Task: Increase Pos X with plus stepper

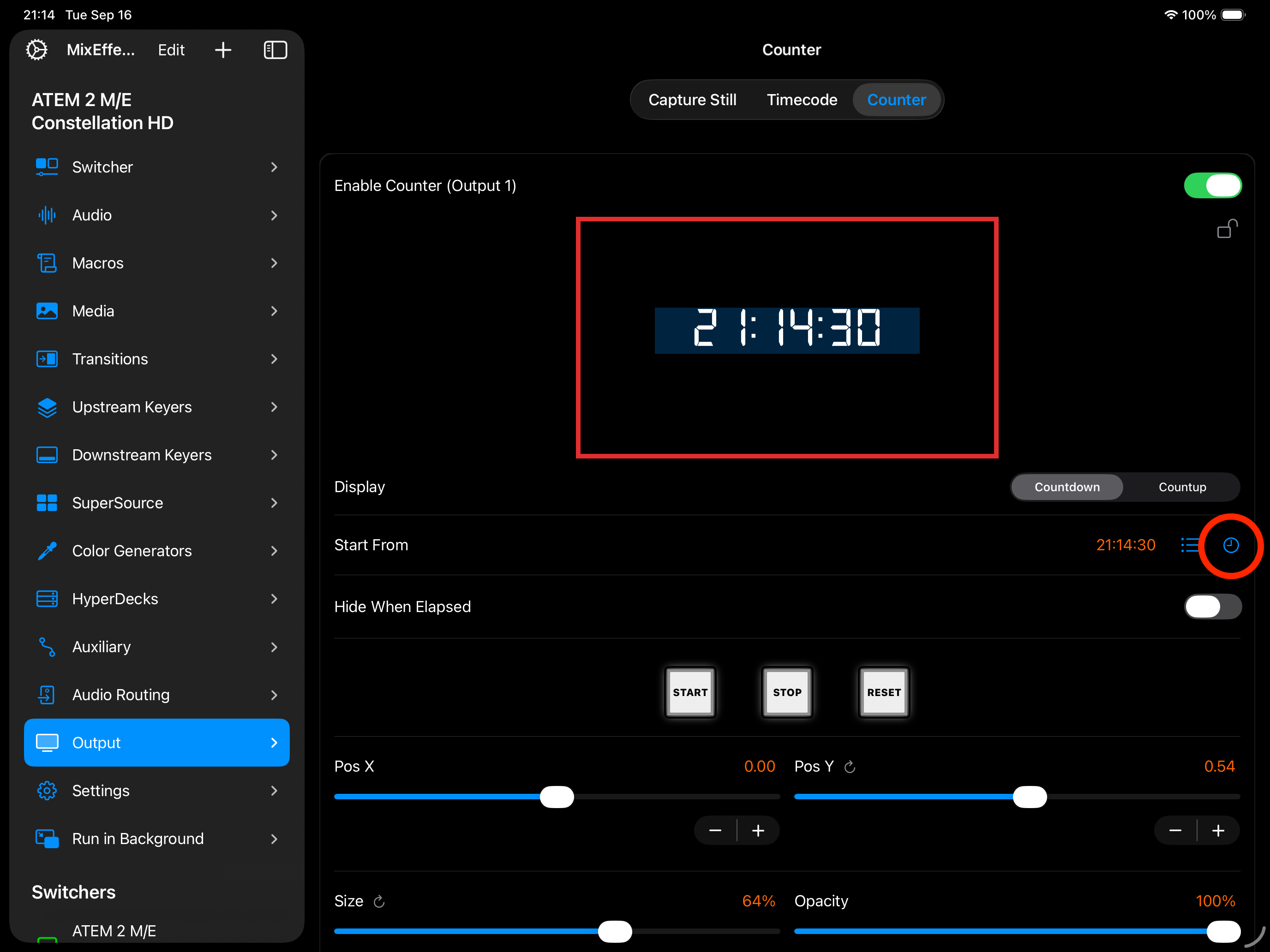Action: [x=758, y=830]
